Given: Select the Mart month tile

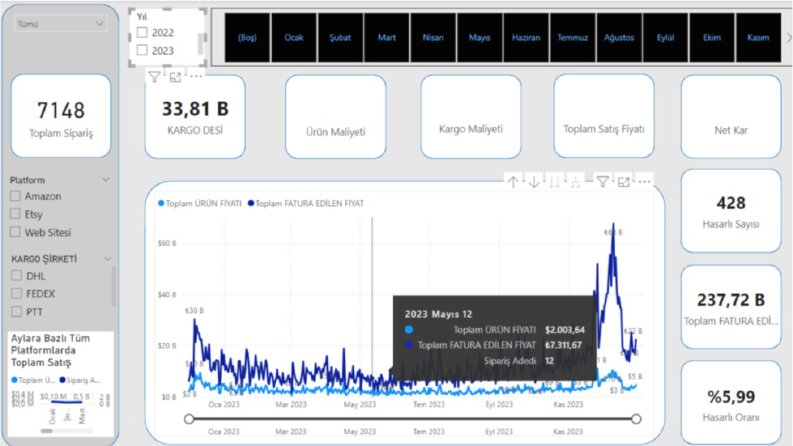Looking at the screenshot, I should [x=387, y=37].
